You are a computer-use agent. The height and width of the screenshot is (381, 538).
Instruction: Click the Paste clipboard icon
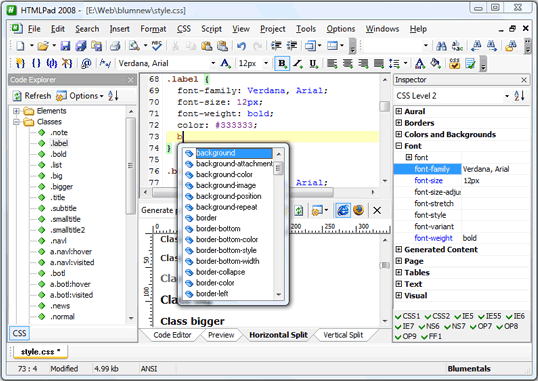[x=206, y=46]
